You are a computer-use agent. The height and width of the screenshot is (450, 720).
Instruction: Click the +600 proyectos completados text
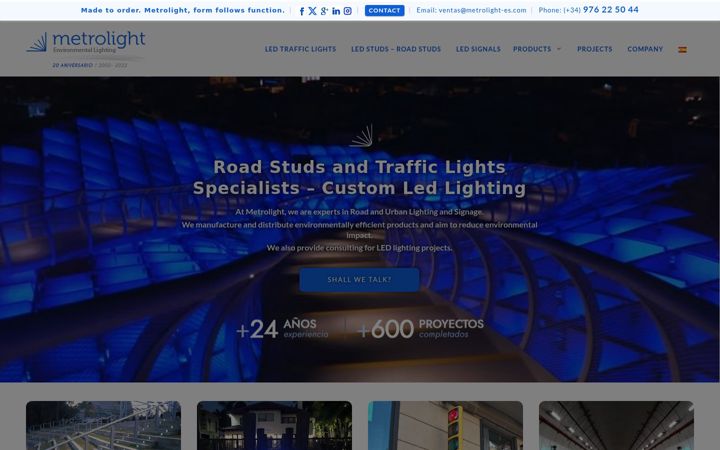click(x=420, y=329)
